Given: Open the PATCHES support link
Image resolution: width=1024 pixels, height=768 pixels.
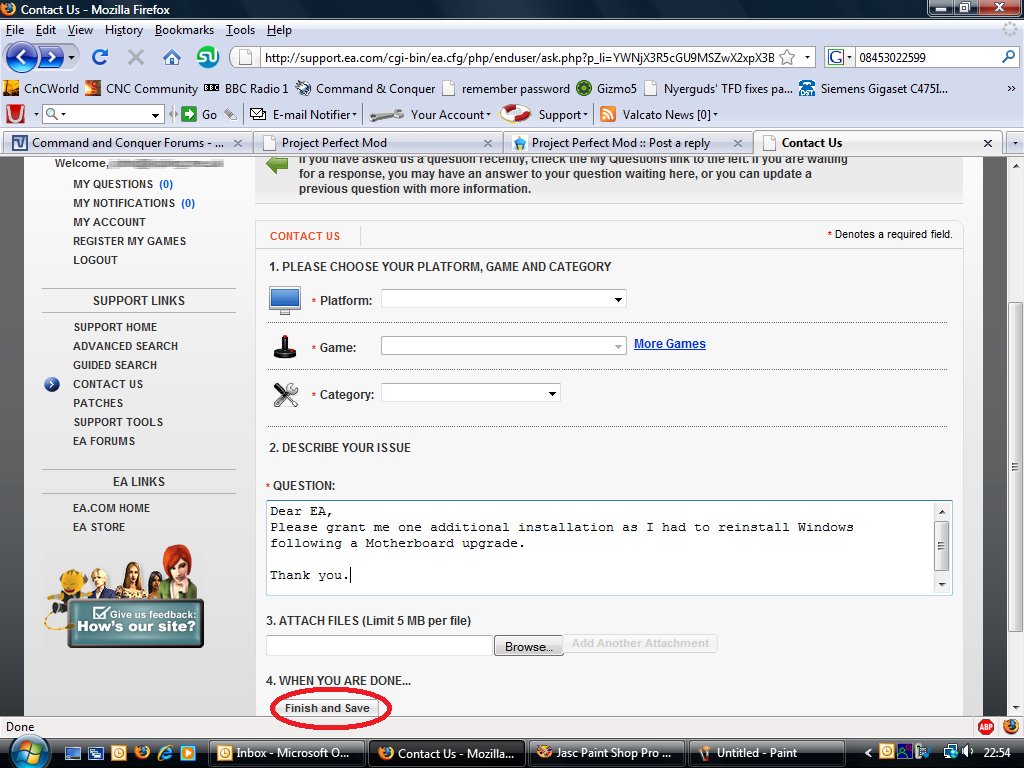Looking at the screenshot, I should tap(98, 403).
